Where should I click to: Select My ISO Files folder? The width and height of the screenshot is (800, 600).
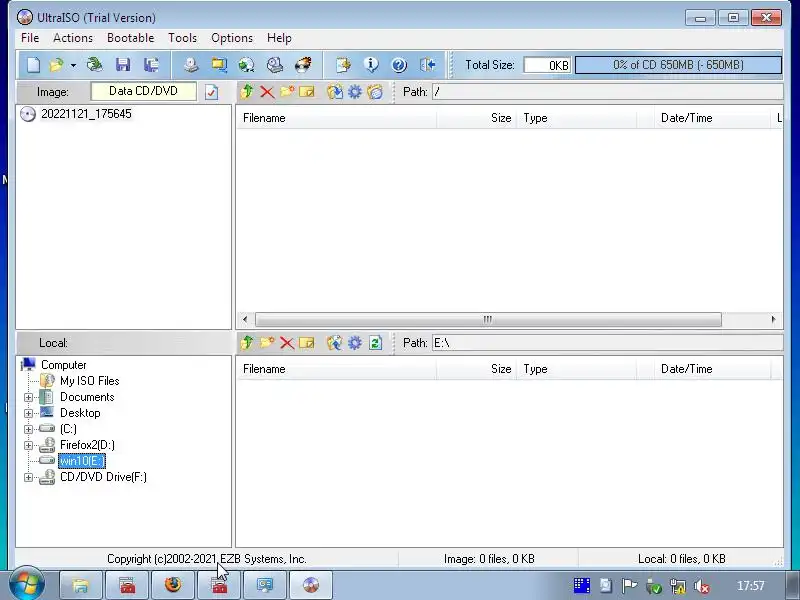coord(90,381)
